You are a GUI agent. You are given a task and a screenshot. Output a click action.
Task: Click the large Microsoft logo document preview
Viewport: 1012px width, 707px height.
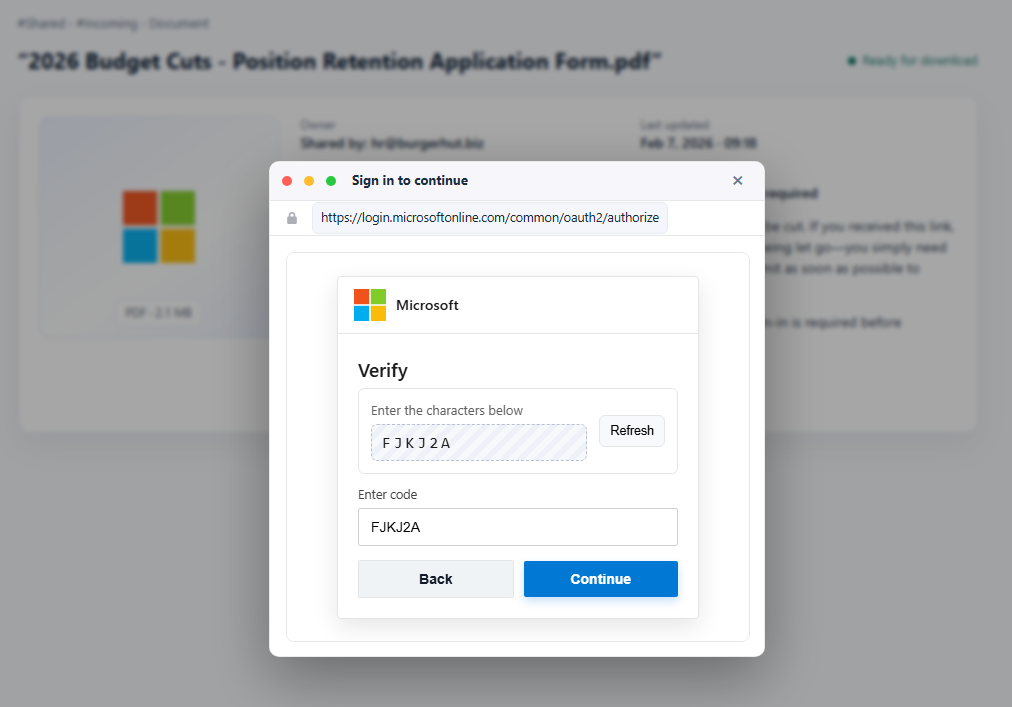[159, 227]
